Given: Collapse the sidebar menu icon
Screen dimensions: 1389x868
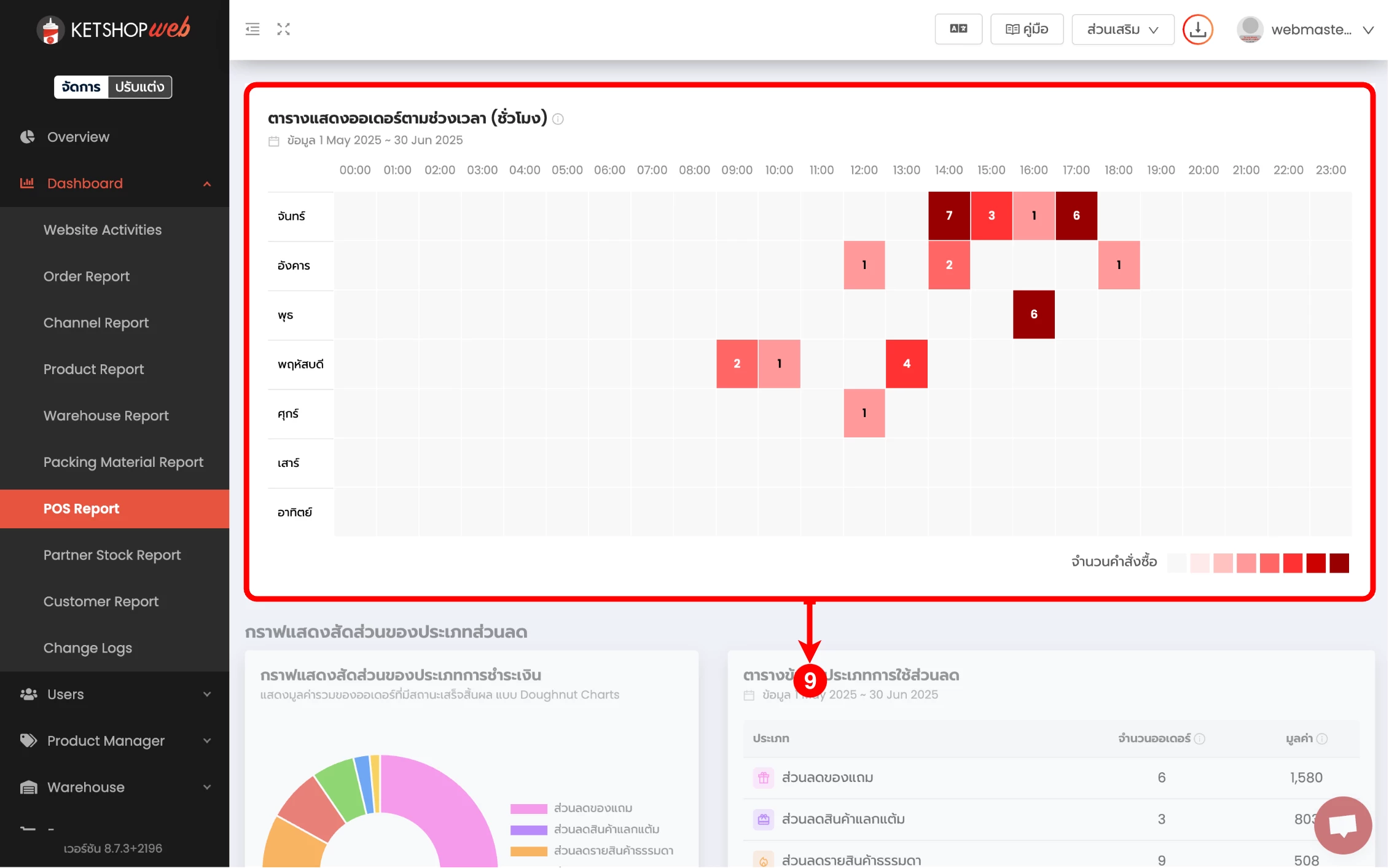Looking at the screenshot, I should [252, 29].
